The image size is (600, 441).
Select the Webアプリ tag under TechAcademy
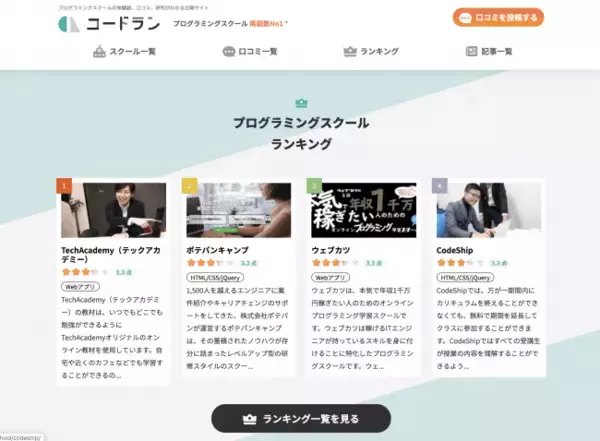pyautogui.click(x=80, y=287)
